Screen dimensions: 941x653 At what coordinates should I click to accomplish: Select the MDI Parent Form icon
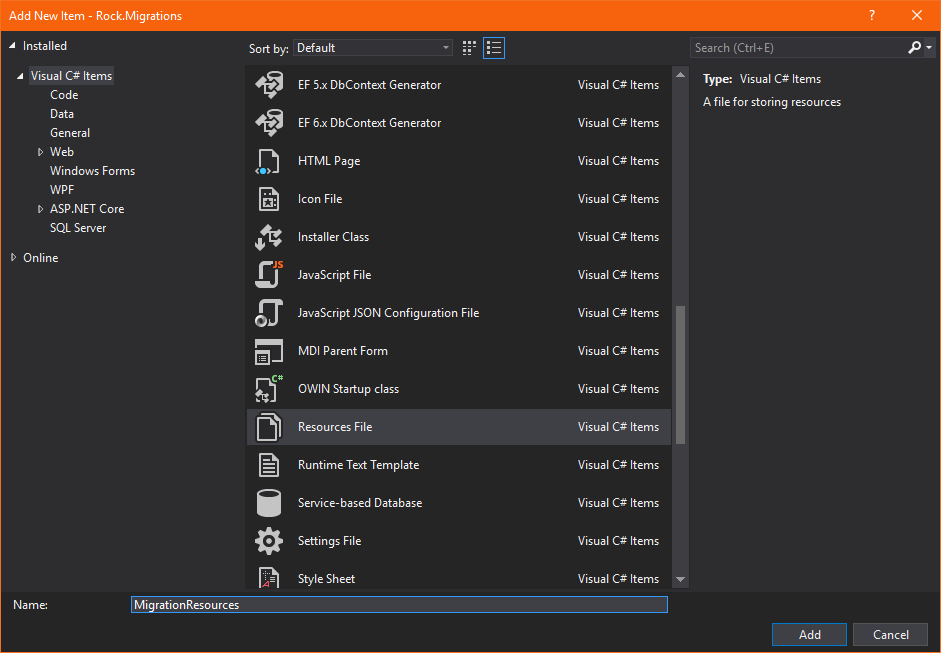pos(268,351)
